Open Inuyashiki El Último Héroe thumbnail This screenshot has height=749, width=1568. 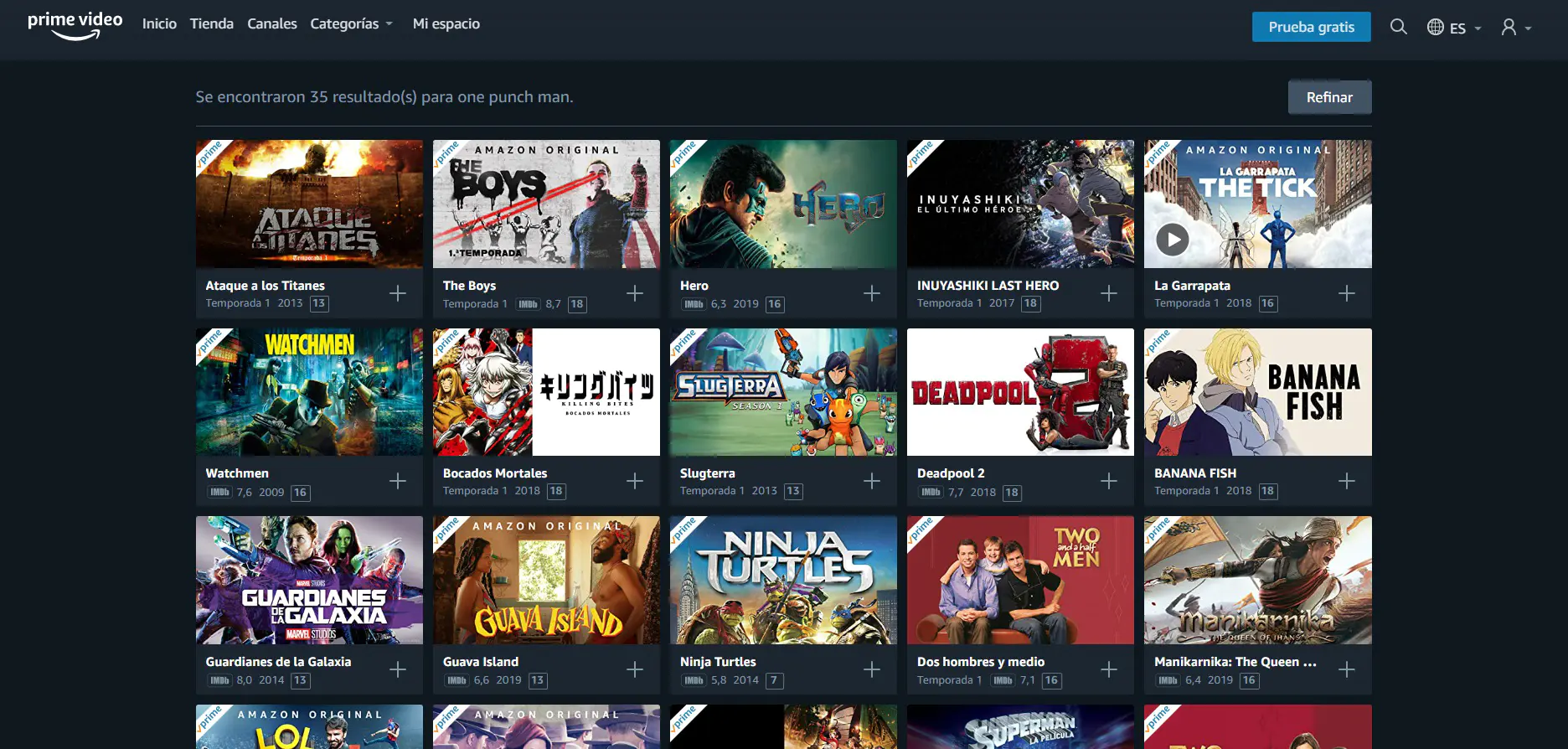click(x=1020, y=204)
